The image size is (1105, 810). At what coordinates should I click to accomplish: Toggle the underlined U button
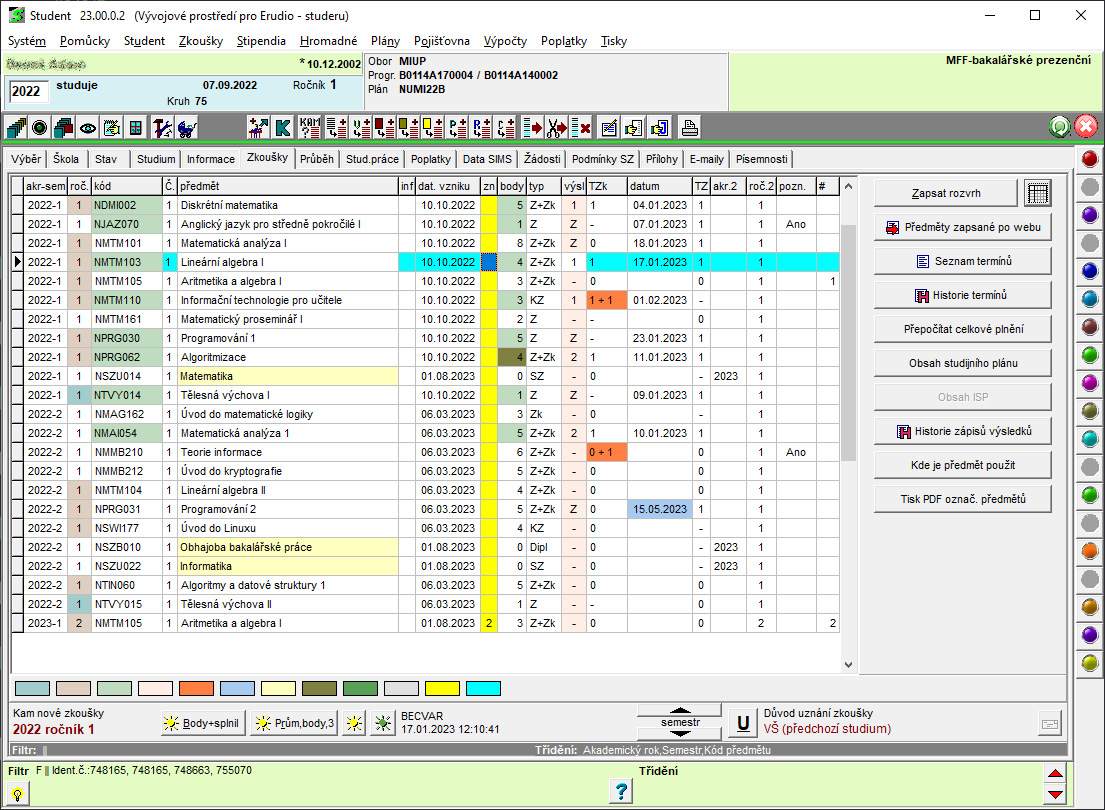tap(742, 722)
